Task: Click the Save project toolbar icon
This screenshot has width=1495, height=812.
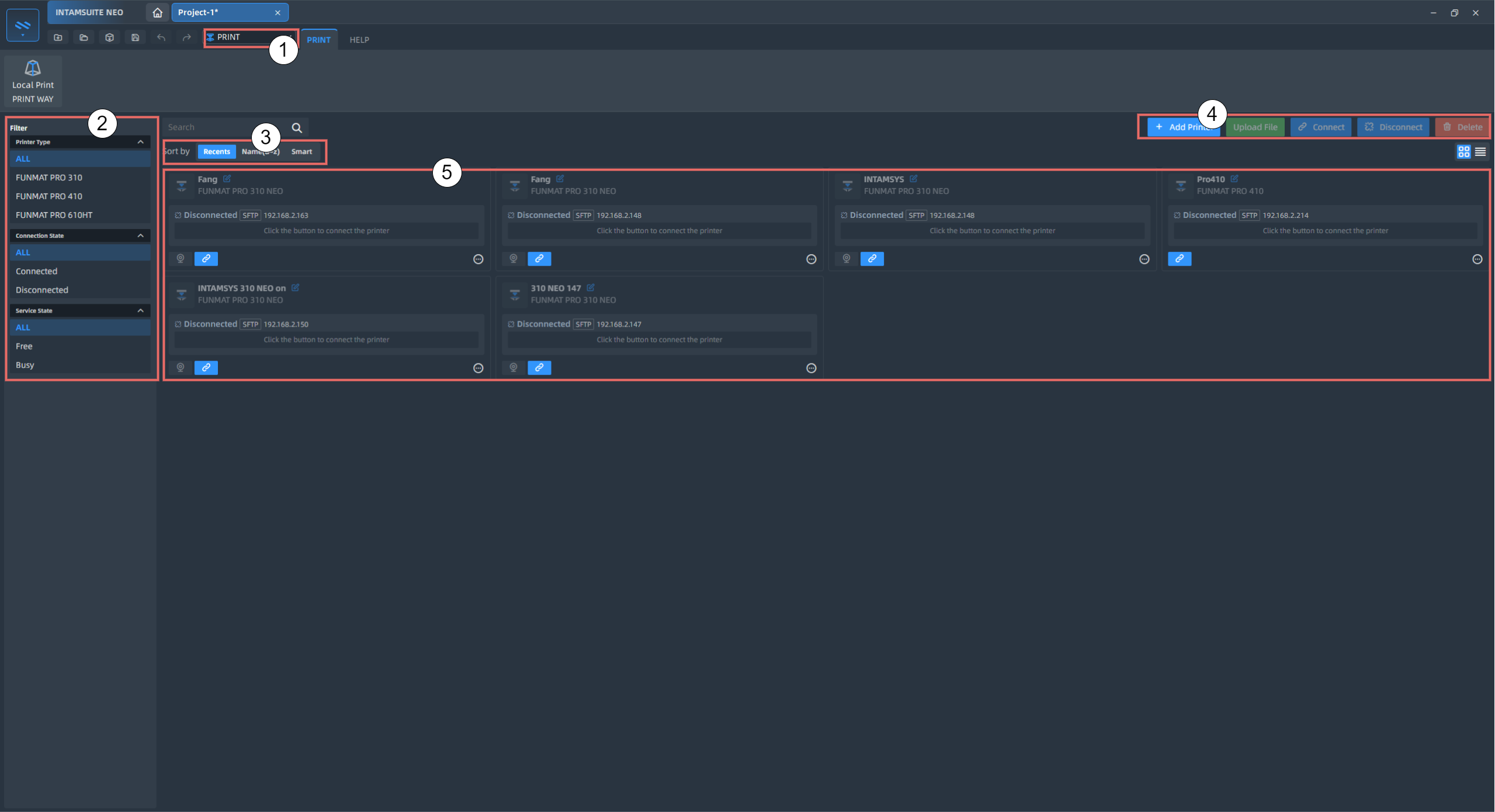Action: pyautogui.click(x=135, y=37)
